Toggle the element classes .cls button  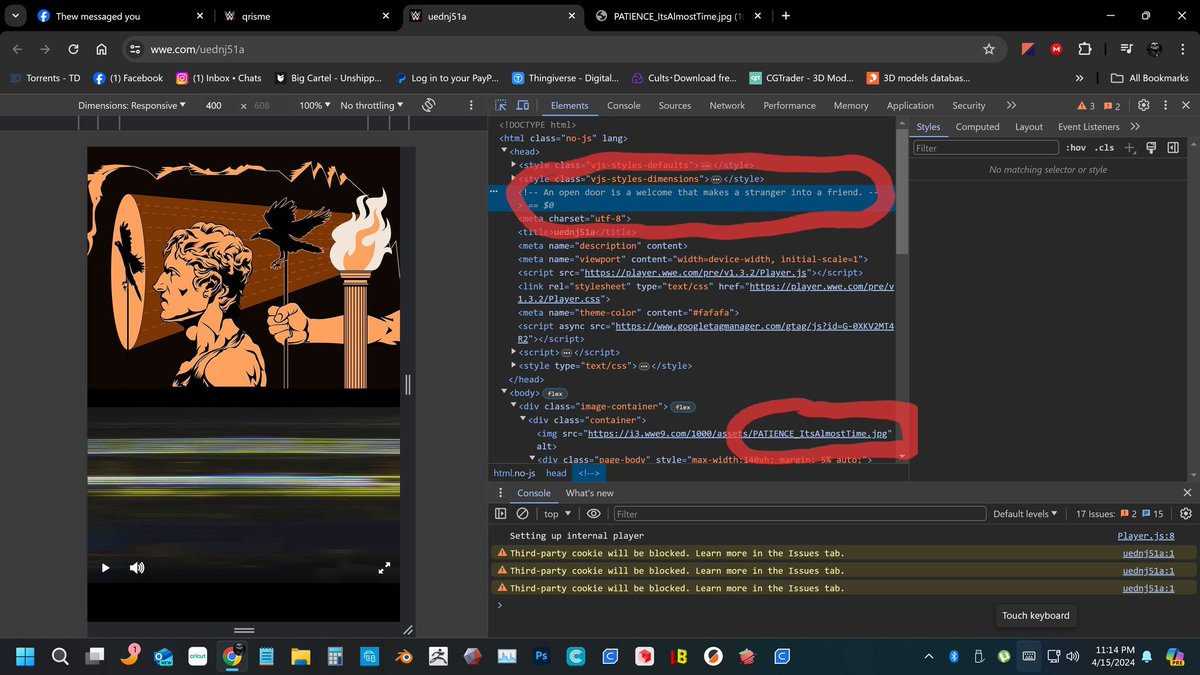tap(1104, 148)
